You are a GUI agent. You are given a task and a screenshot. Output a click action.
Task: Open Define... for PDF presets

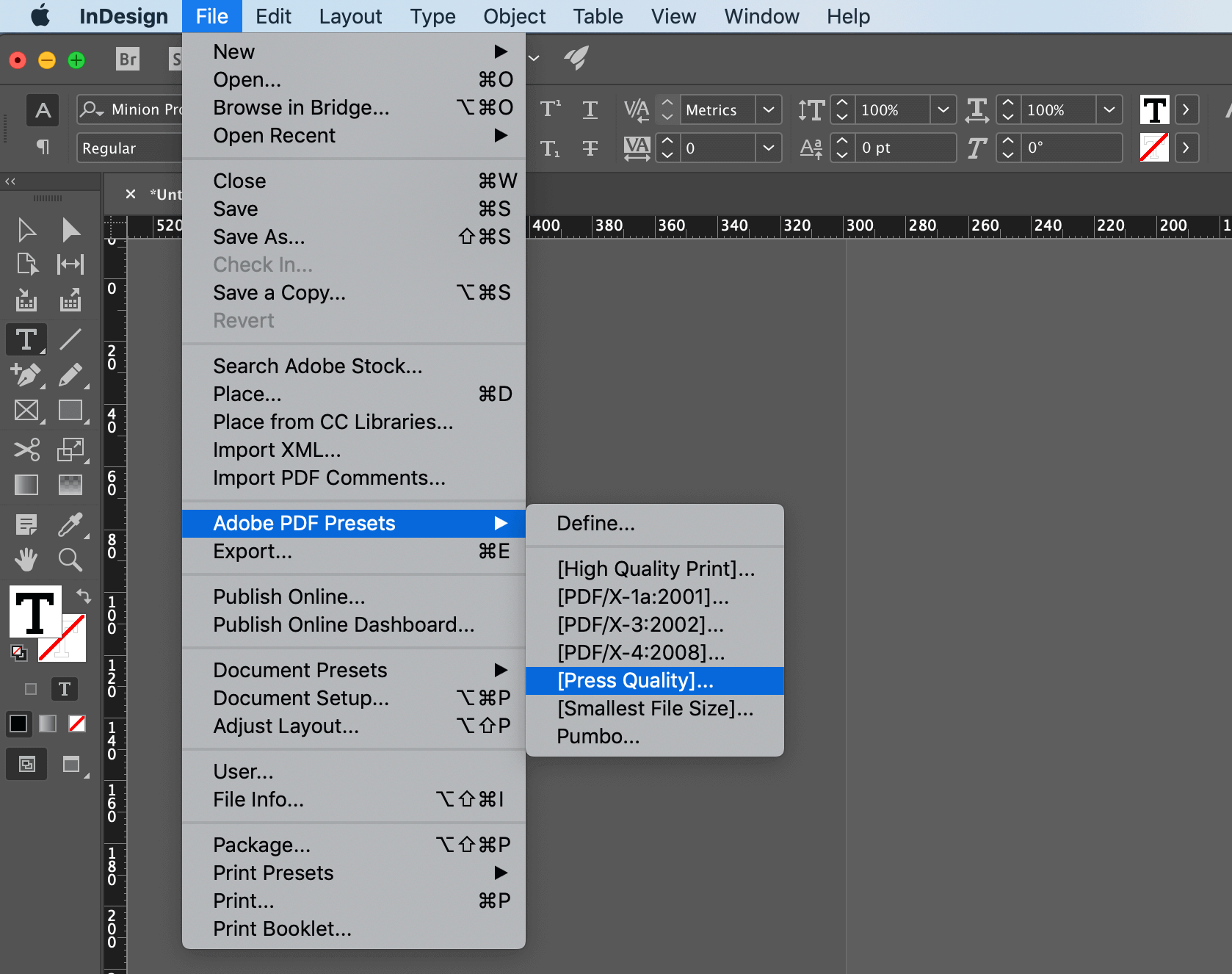[595, 524]
